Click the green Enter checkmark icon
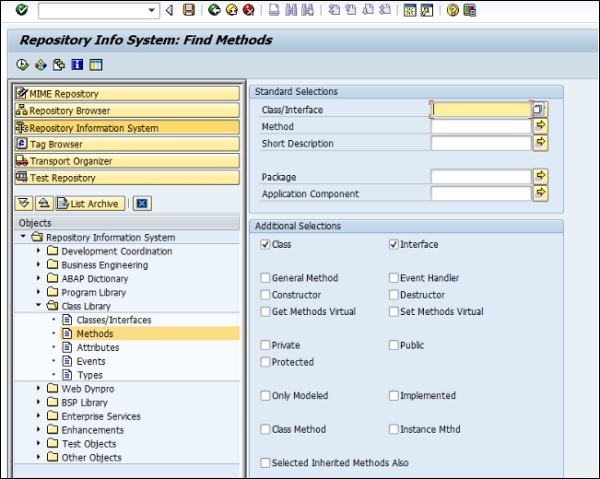This screenshot has width=600, height=479. tap(22, 10)
